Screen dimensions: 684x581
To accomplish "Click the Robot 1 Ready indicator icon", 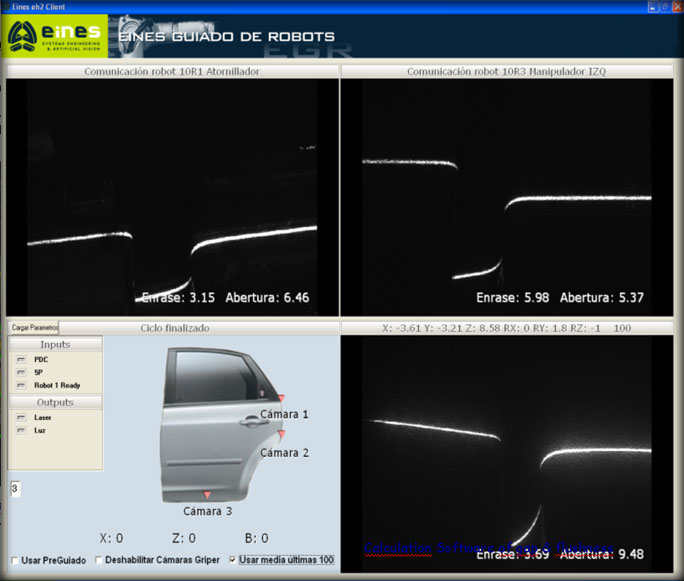I will point(21,385).
